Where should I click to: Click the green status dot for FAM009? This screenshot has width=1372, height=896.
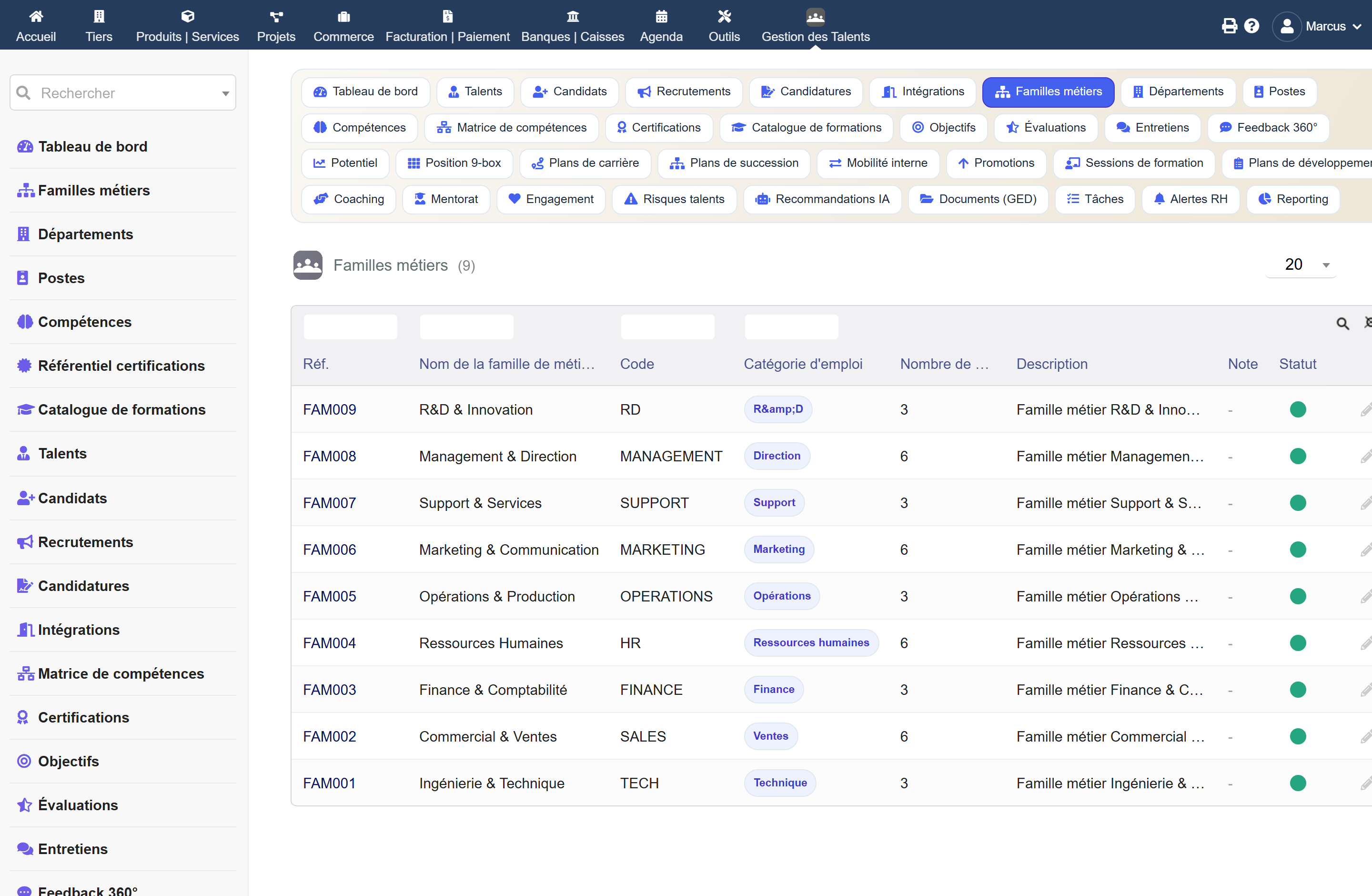1298,410
